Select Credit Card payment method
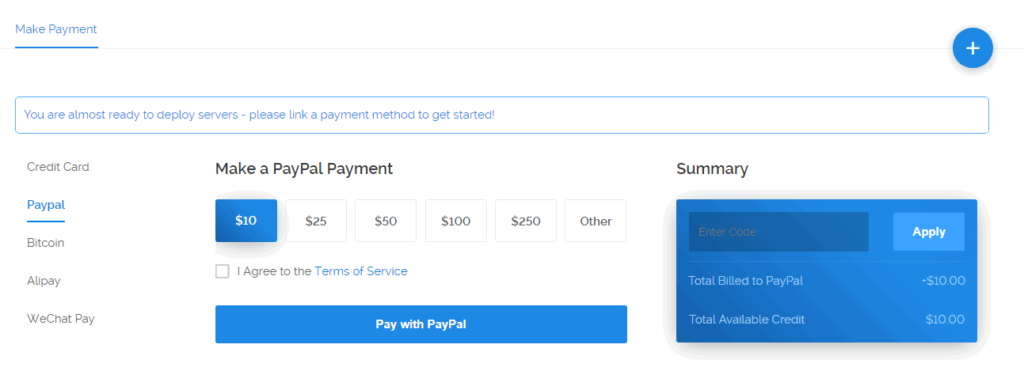Screen dimensions: 1024x386 coord(58,167)
